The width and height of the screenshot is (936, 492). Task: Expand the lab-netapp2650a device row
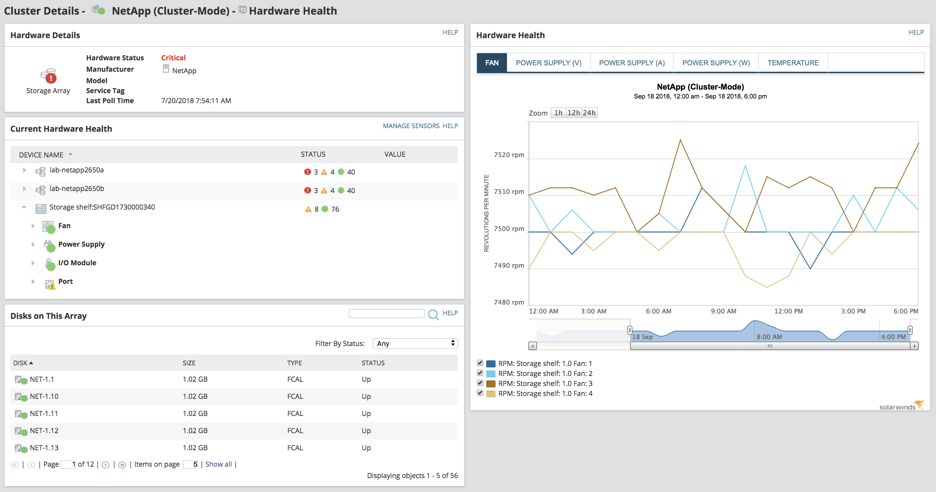coord(24,171)
